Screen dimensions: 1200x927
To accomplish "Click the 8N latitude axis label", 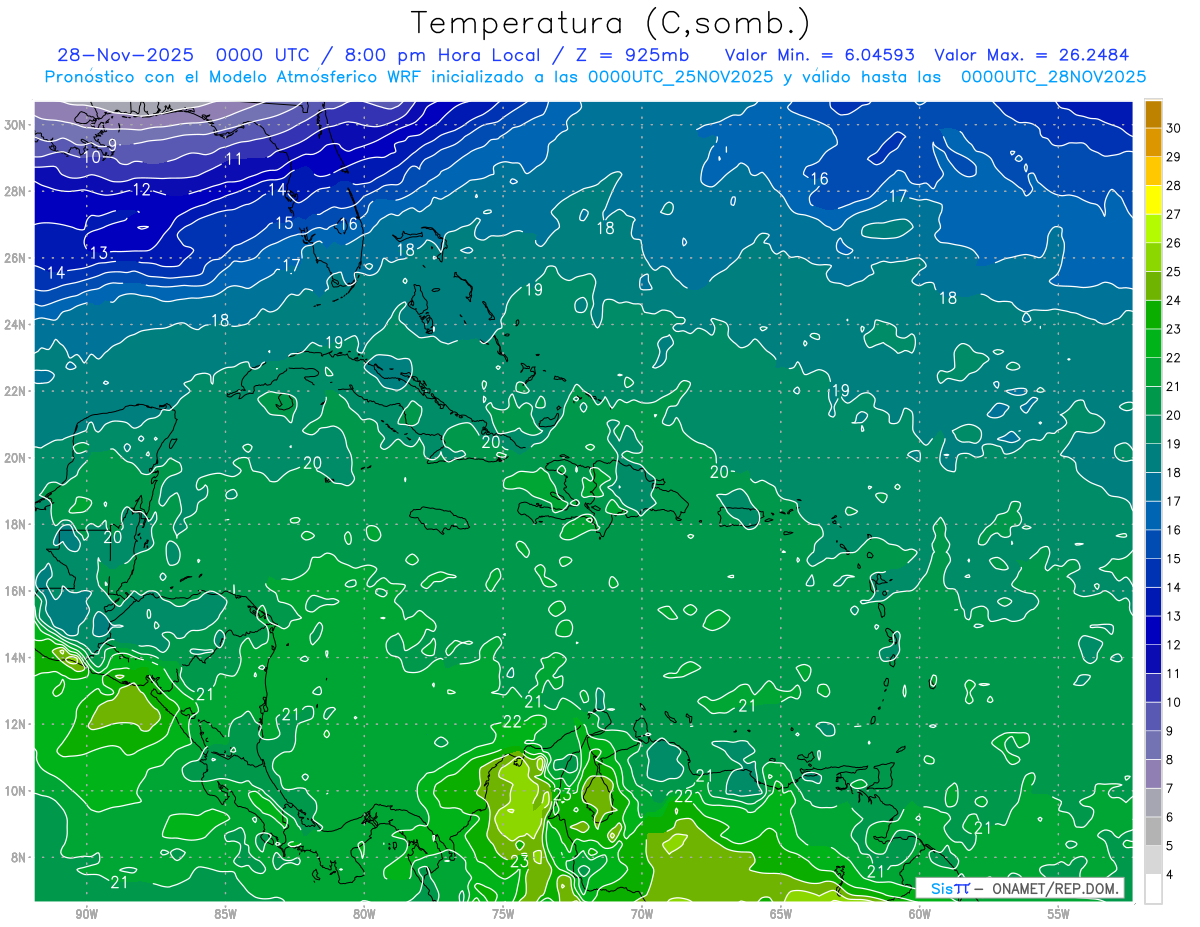I will [20, 857].
